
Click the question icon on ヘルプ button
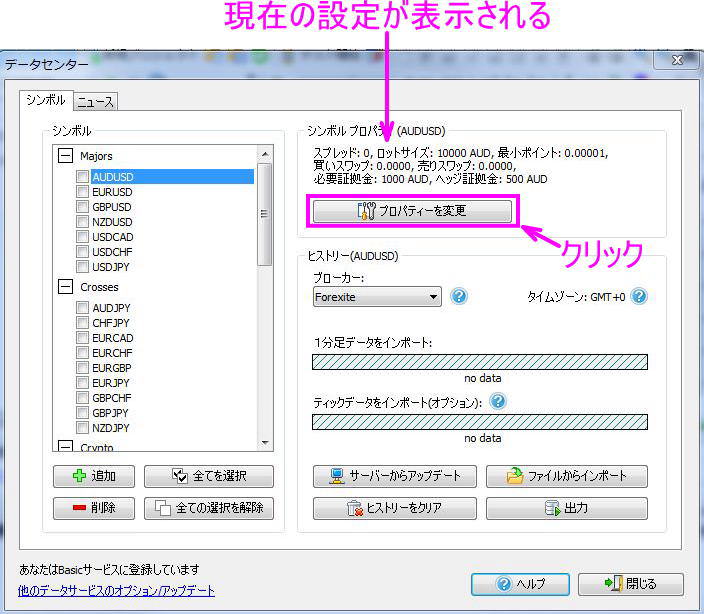[x=504, y=584]
